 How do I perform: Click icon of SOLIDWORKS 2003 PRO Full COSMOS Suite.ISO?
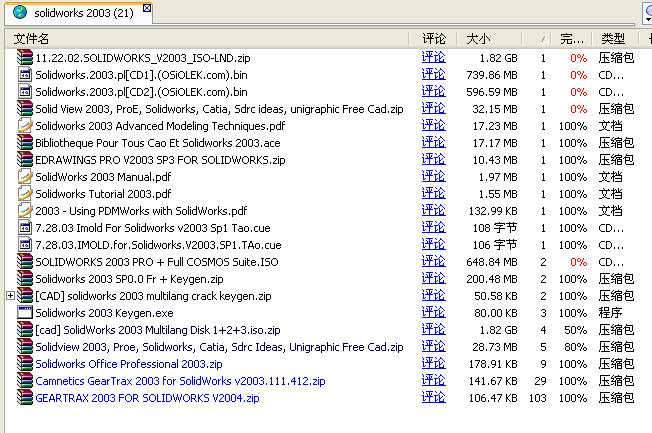25,262
